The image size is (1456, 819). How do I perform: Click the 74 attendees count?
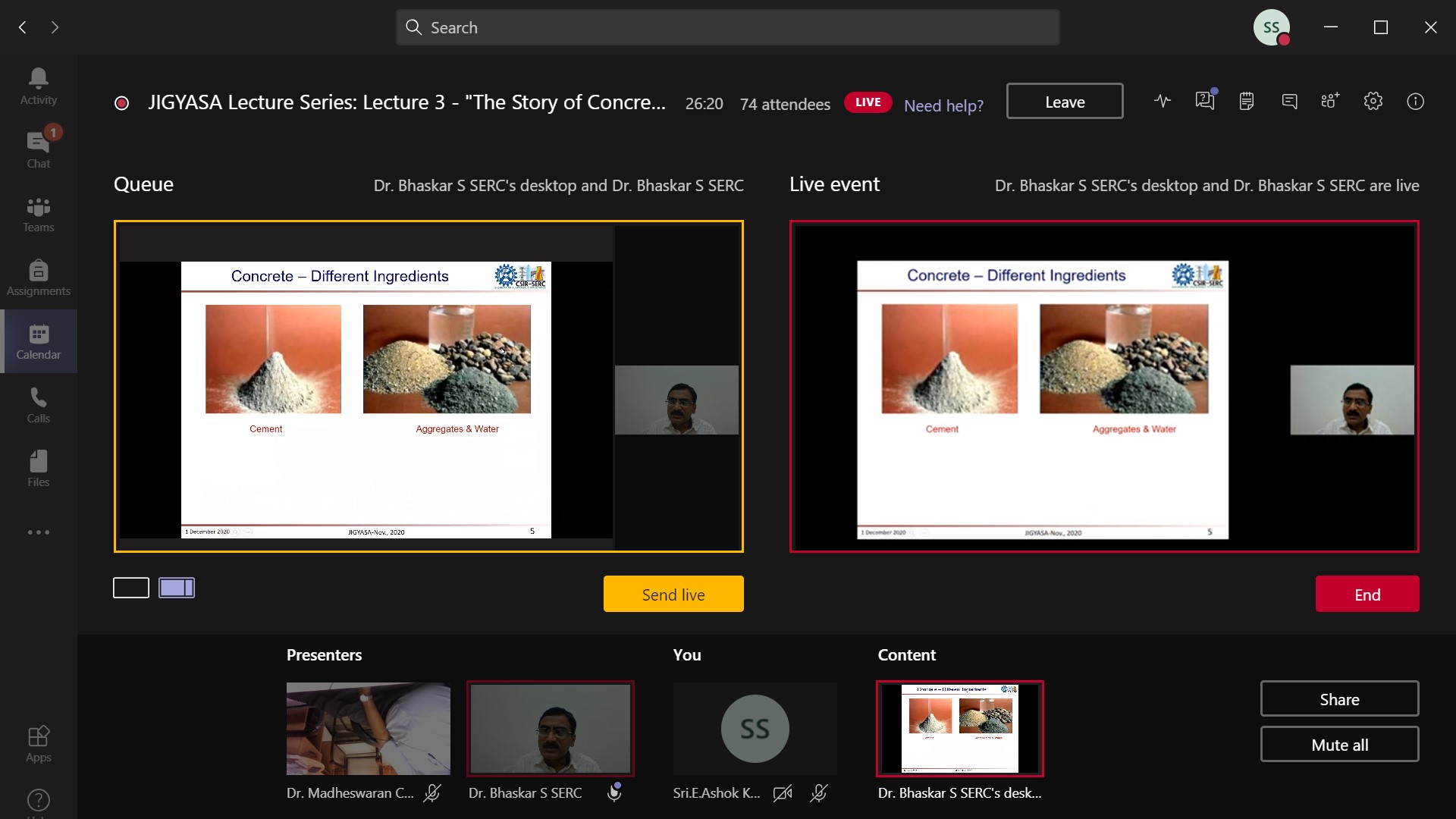(785, 104)
